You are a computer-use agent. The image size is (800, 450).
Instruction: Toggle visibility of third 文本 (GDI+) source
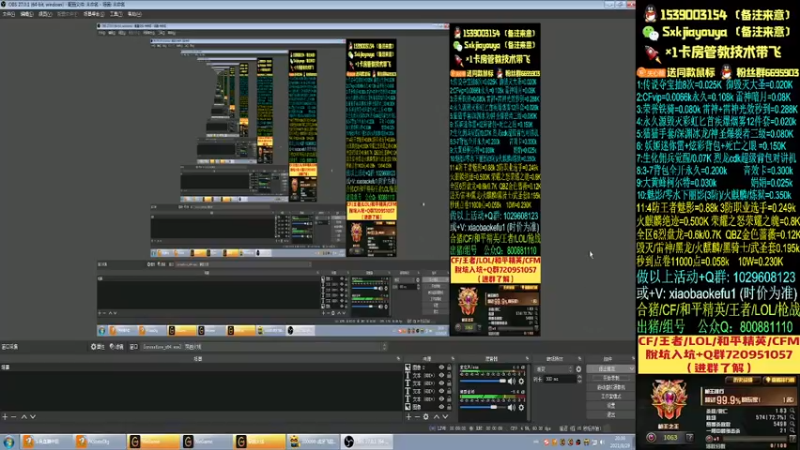point(441,391)
